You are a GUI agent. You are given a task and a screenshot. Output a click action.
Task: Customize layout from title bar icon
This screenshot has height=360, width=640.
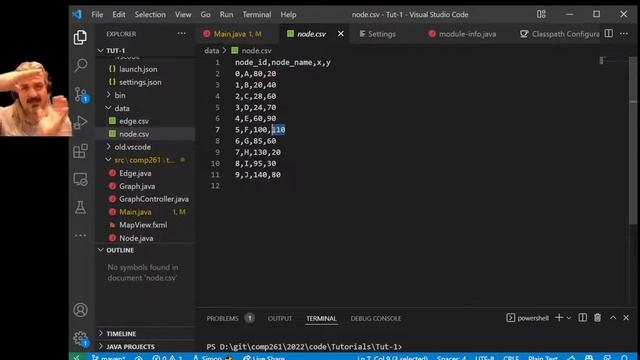pos(541,14)
